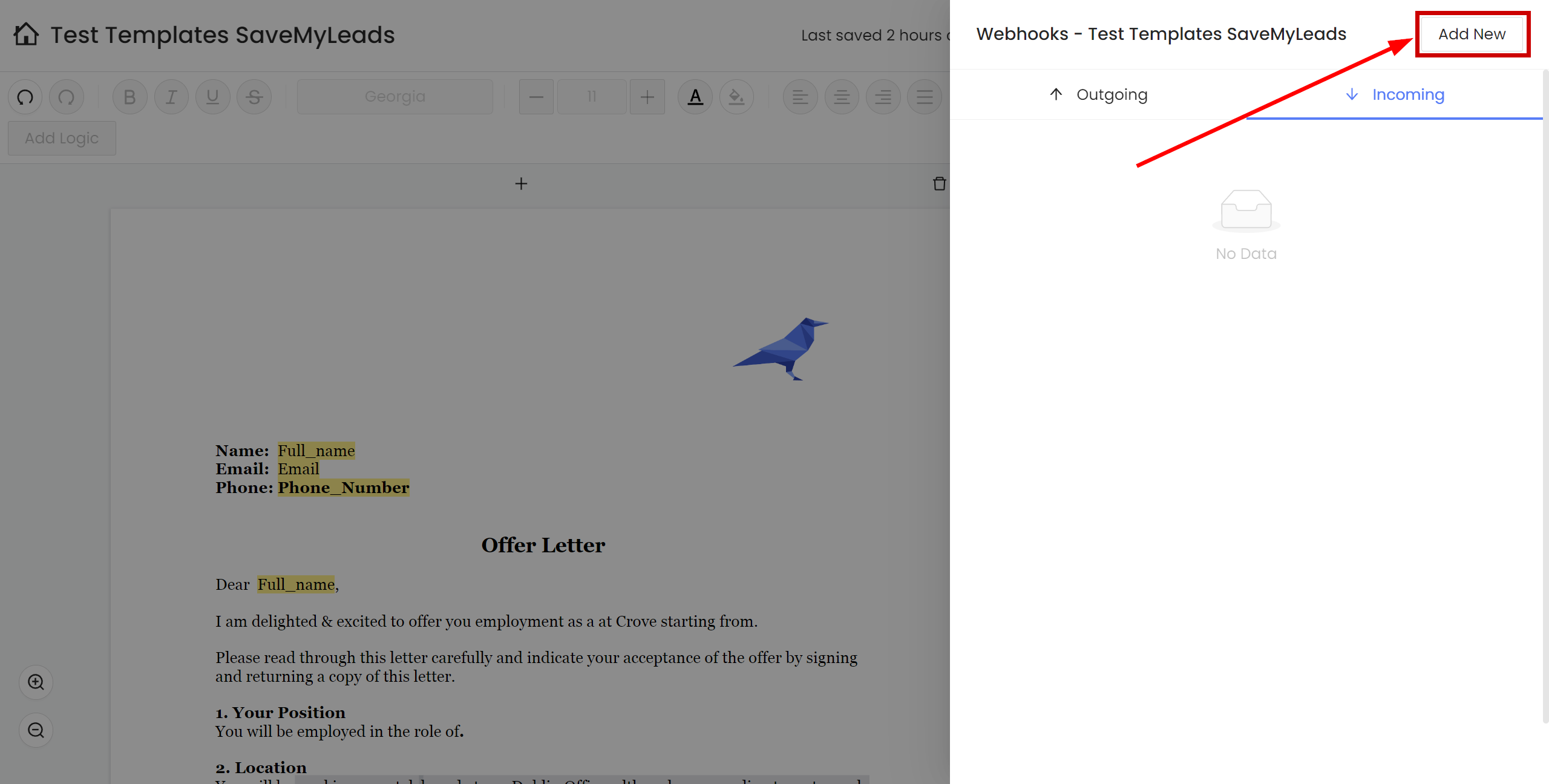The width and height of the screenshot is (1549, 784).
Task: Toggle bold formatting
Action: [129, 97]
